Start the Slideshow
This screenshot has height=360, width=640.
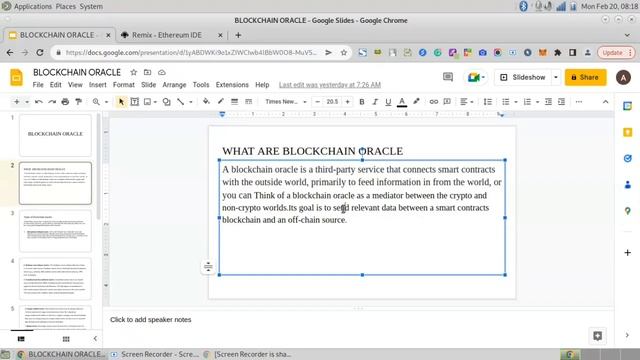(523, 77)
